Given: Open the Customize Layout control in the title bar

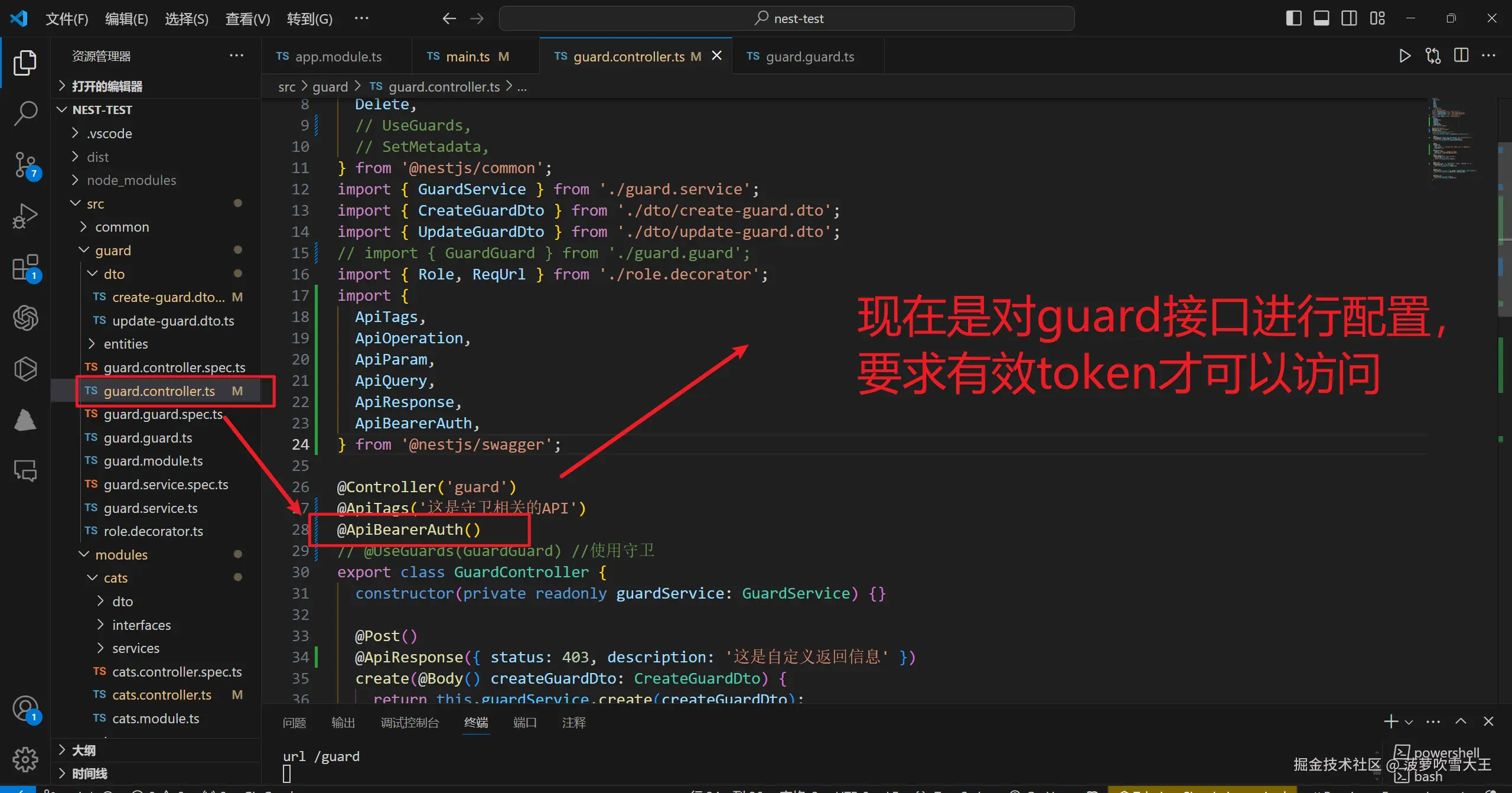Looking at the screenshot, I should 1377,18.
